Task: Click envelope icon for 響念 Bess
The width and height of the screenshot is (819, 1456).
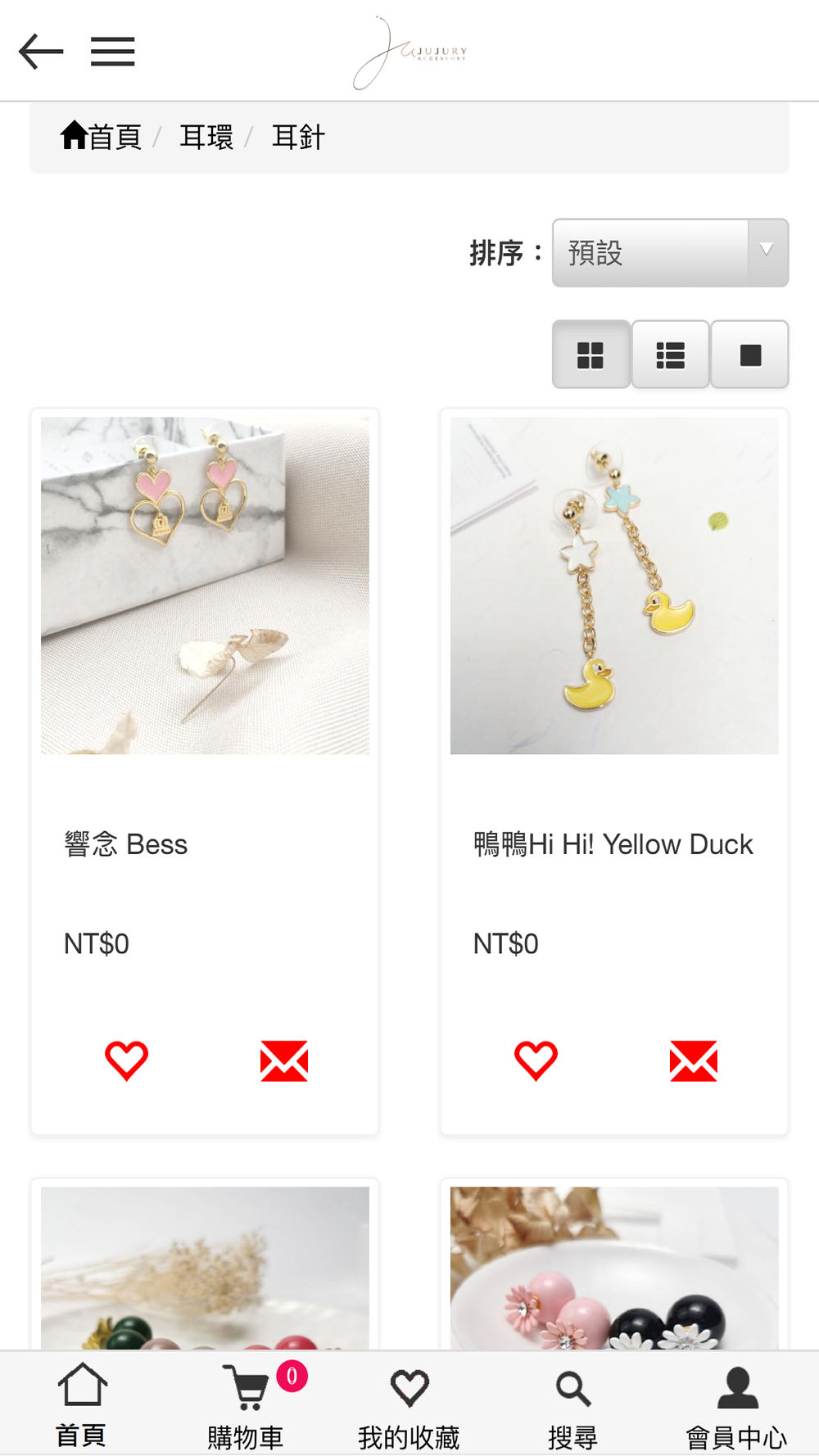Action: [x=284, y=1061]
